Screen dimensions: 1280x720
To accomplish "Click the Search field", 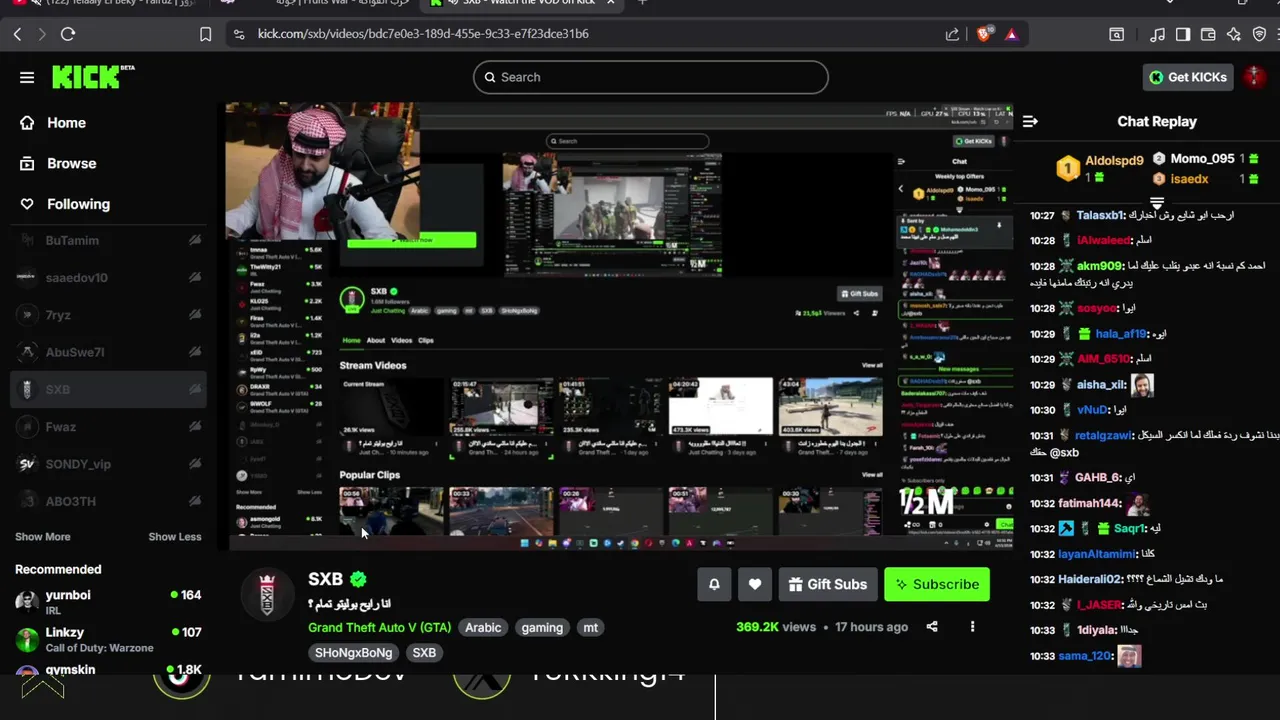I will click(x=651, y=77).
